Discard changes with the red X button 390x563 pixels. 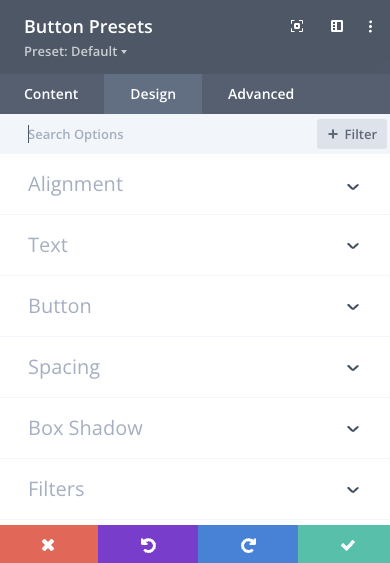click(49, 544)
